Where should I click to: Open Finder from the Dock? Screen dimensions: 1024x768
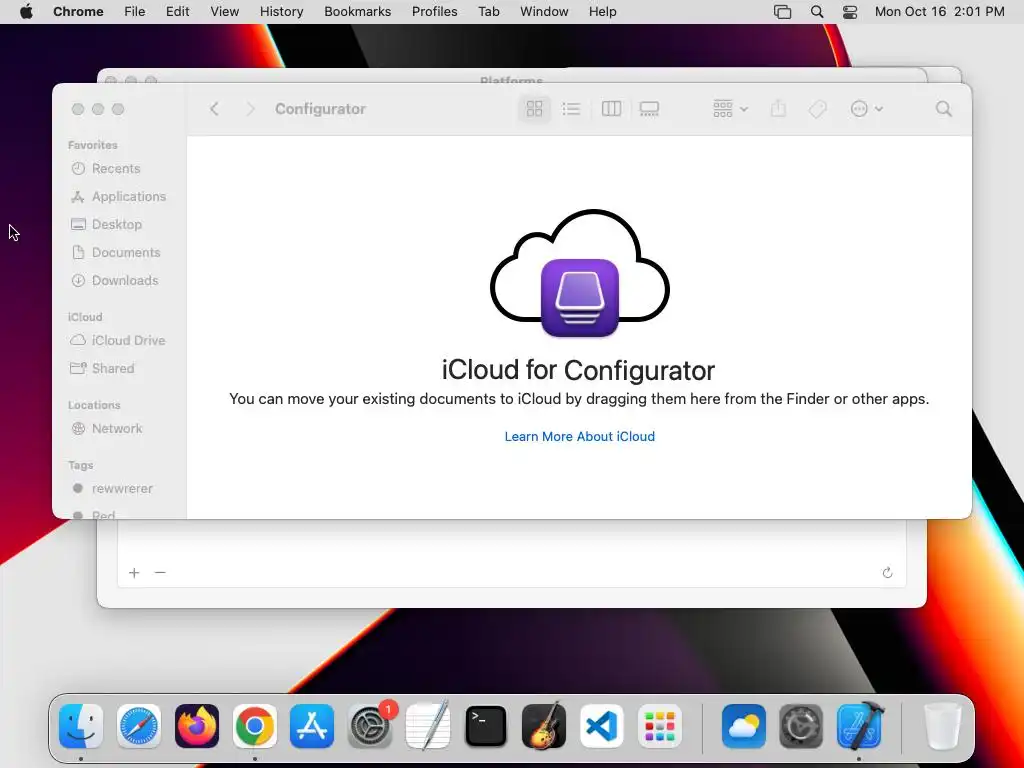[81, 726]
